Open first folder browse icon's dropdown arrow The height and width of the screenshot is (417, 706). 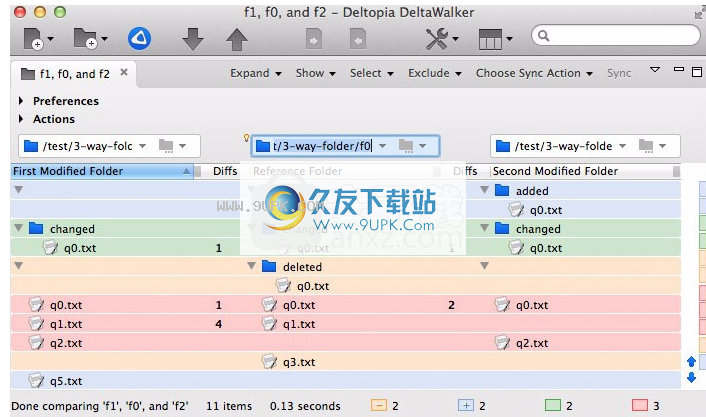point(182,146)
